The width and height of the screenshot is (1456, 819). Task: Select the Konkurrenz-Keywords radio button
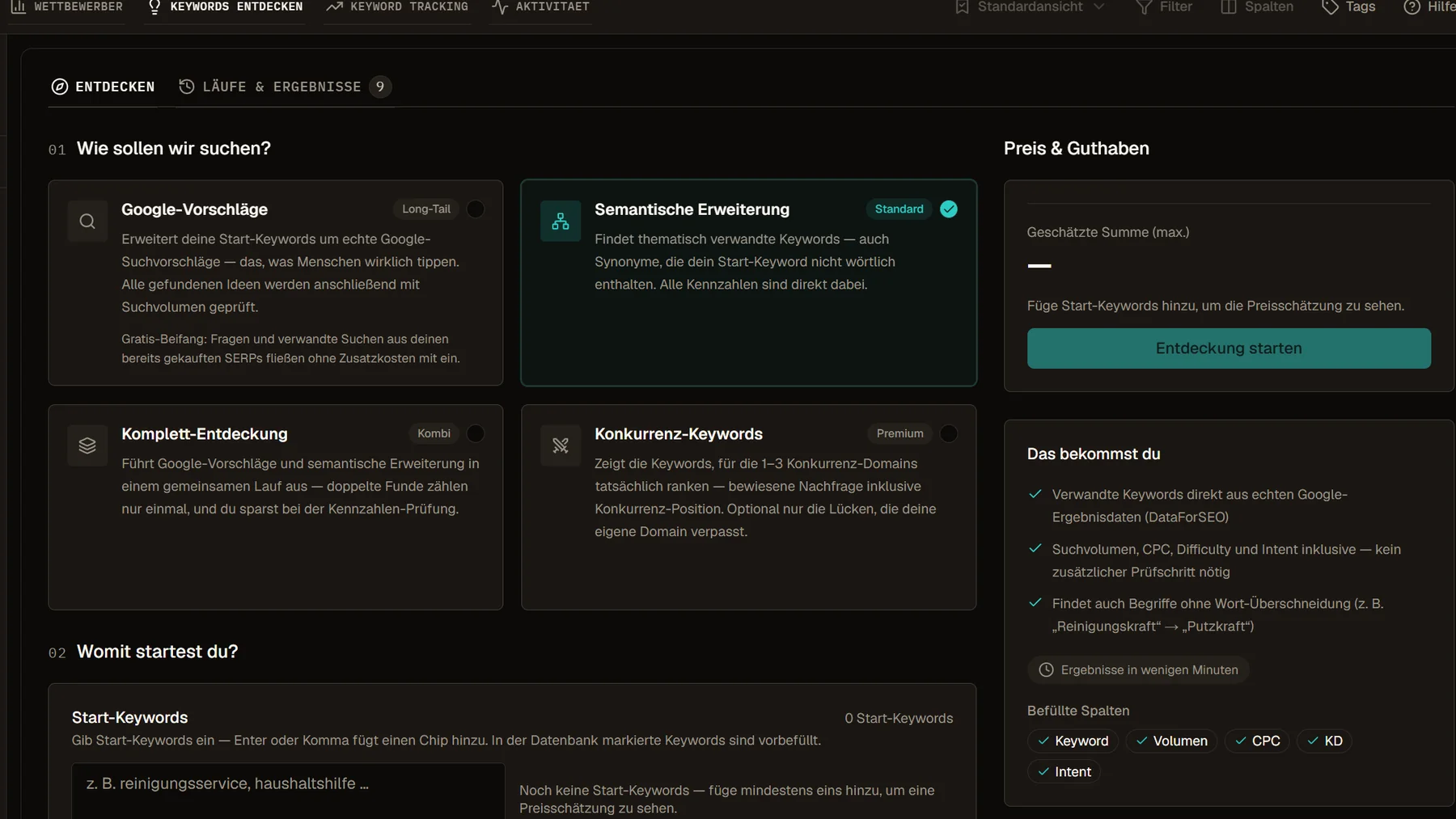coord(949,433)
